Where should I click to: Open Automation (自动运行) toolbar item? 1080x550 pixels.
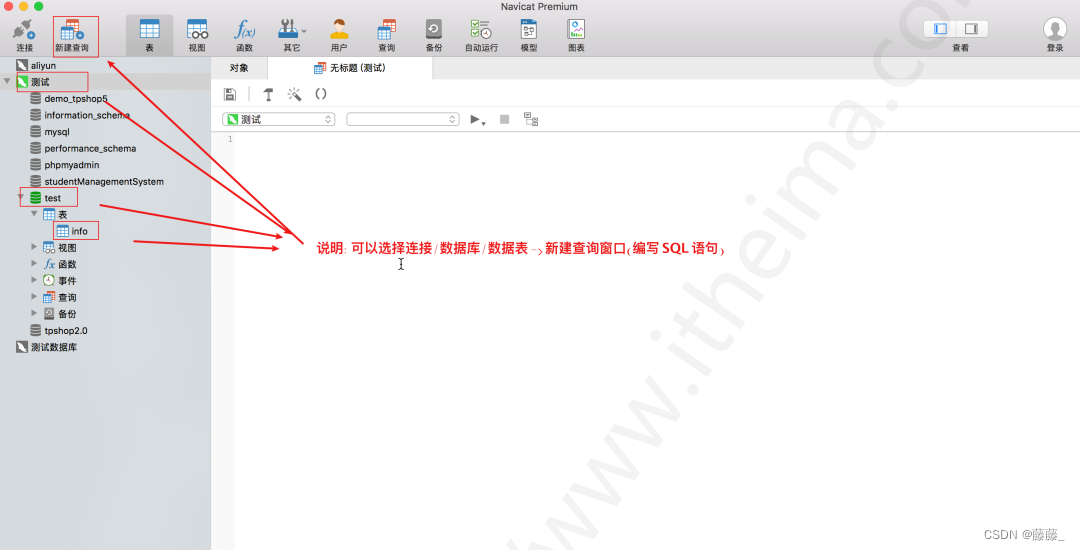coord(481,35)
